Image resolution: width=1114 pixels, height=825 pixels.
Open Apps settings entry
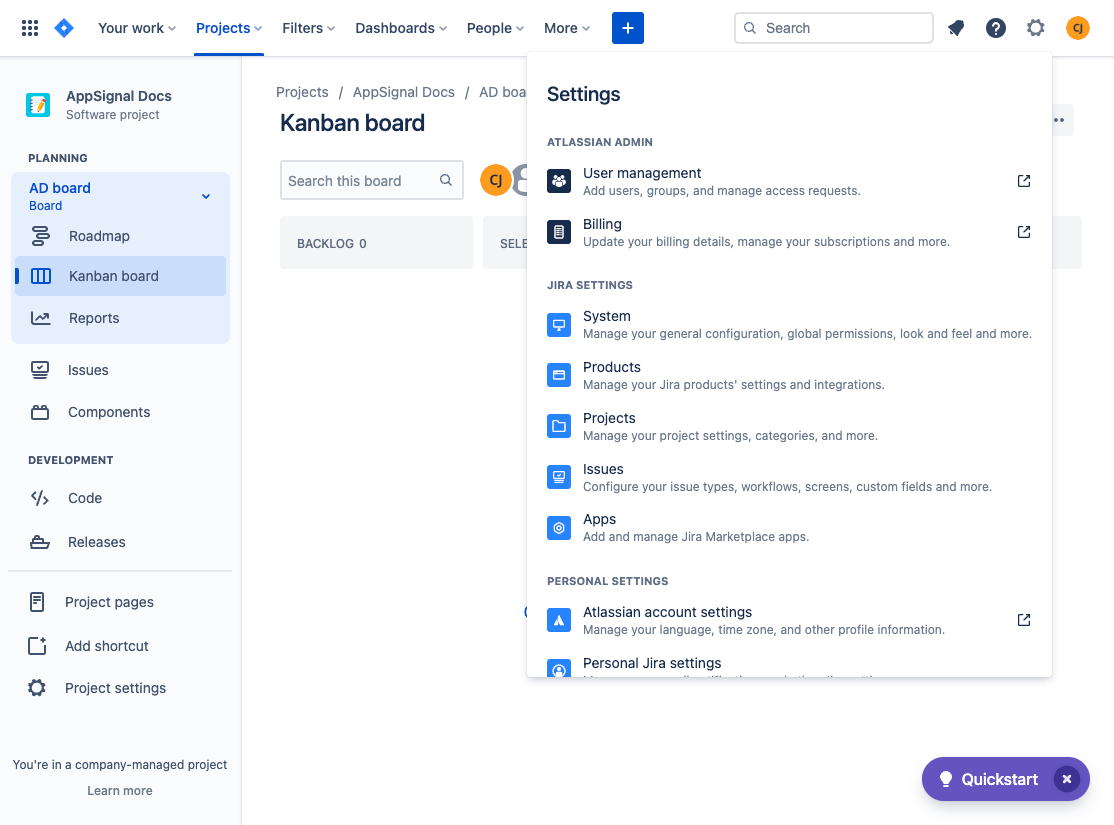pyautogui.click(x=789, y=528)
